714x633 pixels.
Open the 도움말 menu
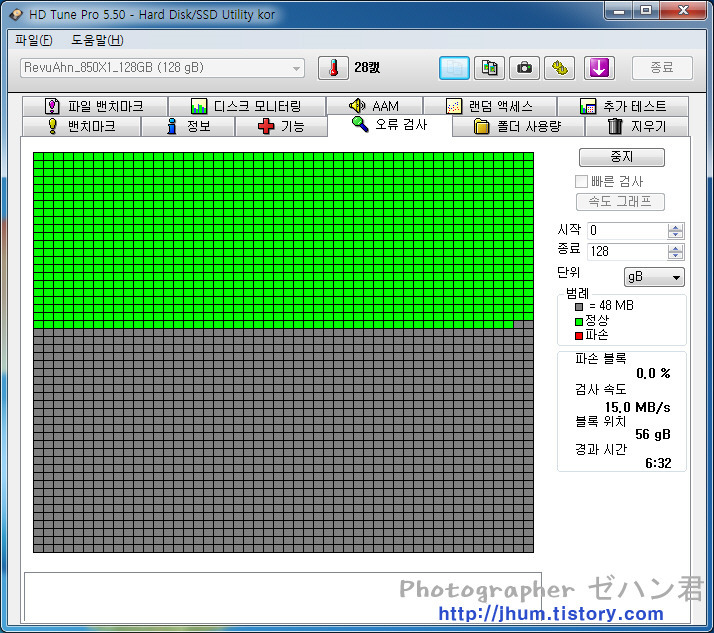97,40
